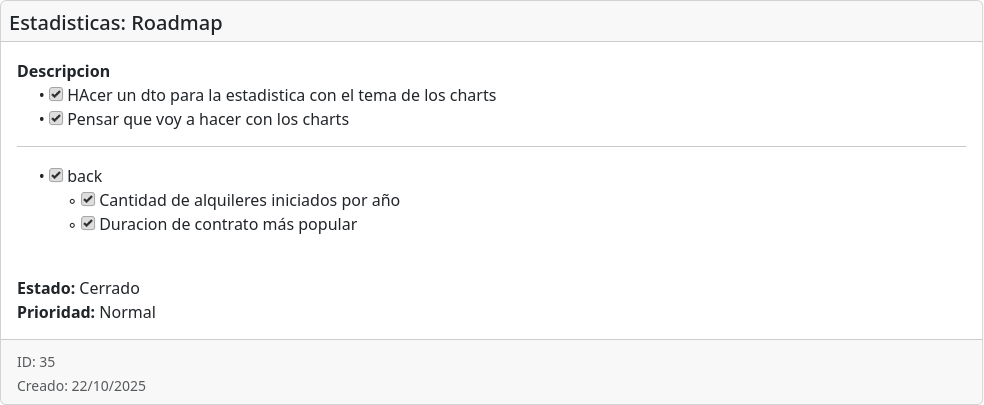Click the 'back' list item text
Screen dimensions: 984x405
[85, 177]
